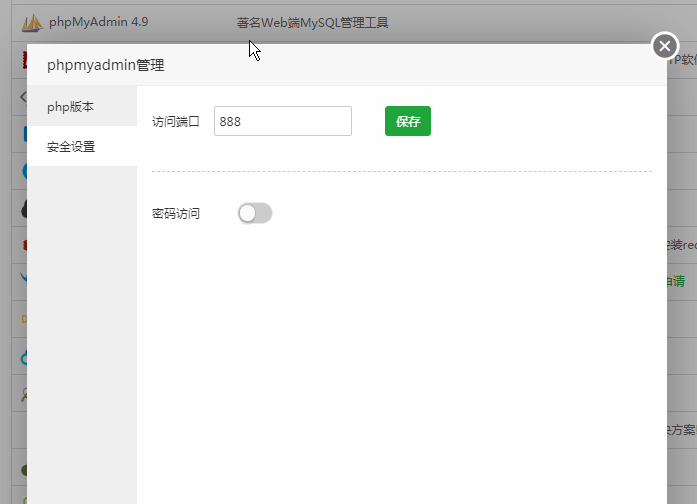Click the green 保存 button
This screenshot has width=697, height=504.
408,121
